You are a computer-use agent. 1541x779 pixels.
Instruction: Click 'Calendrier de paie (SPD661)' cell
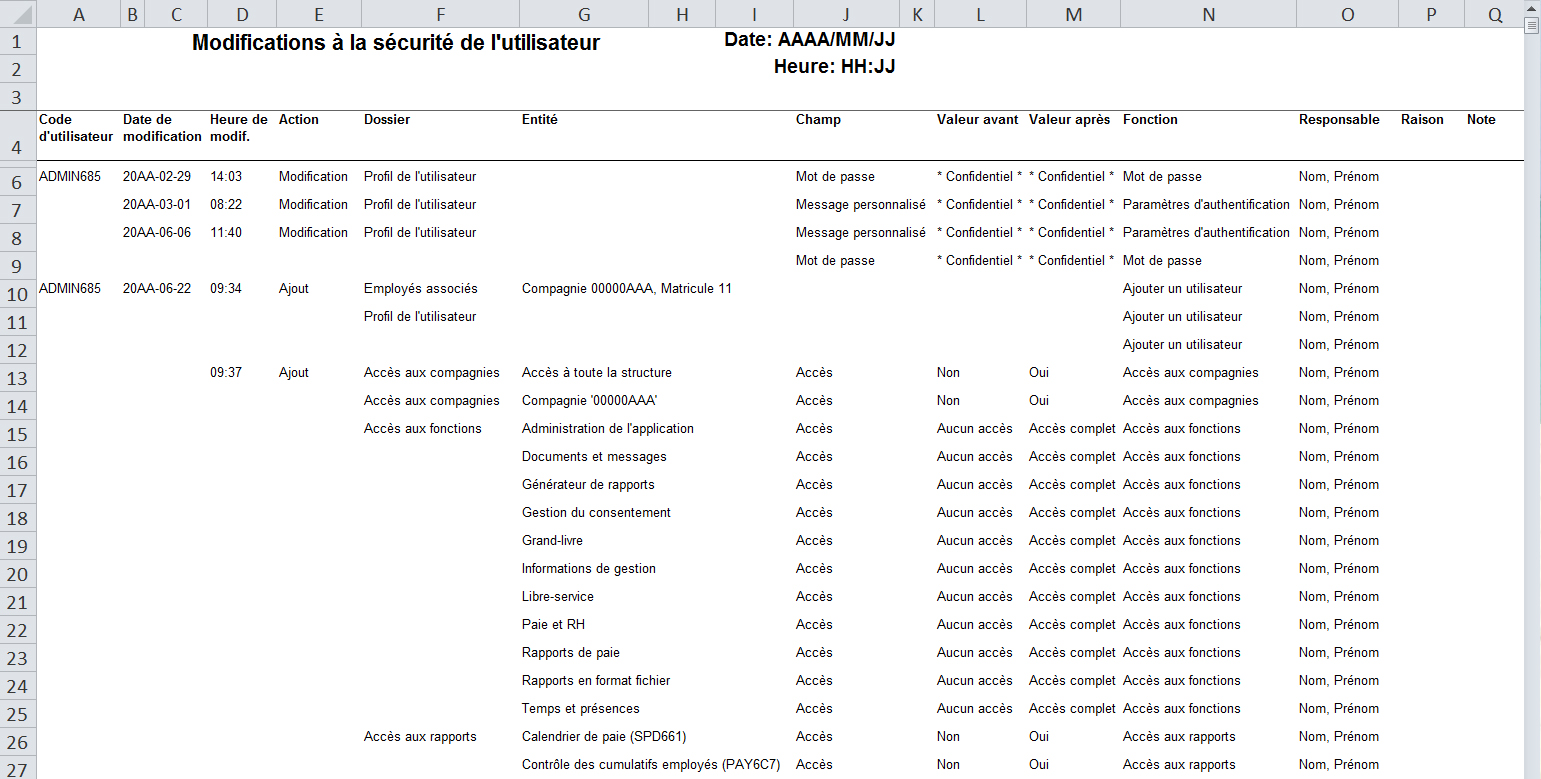(x=604, y=737)
